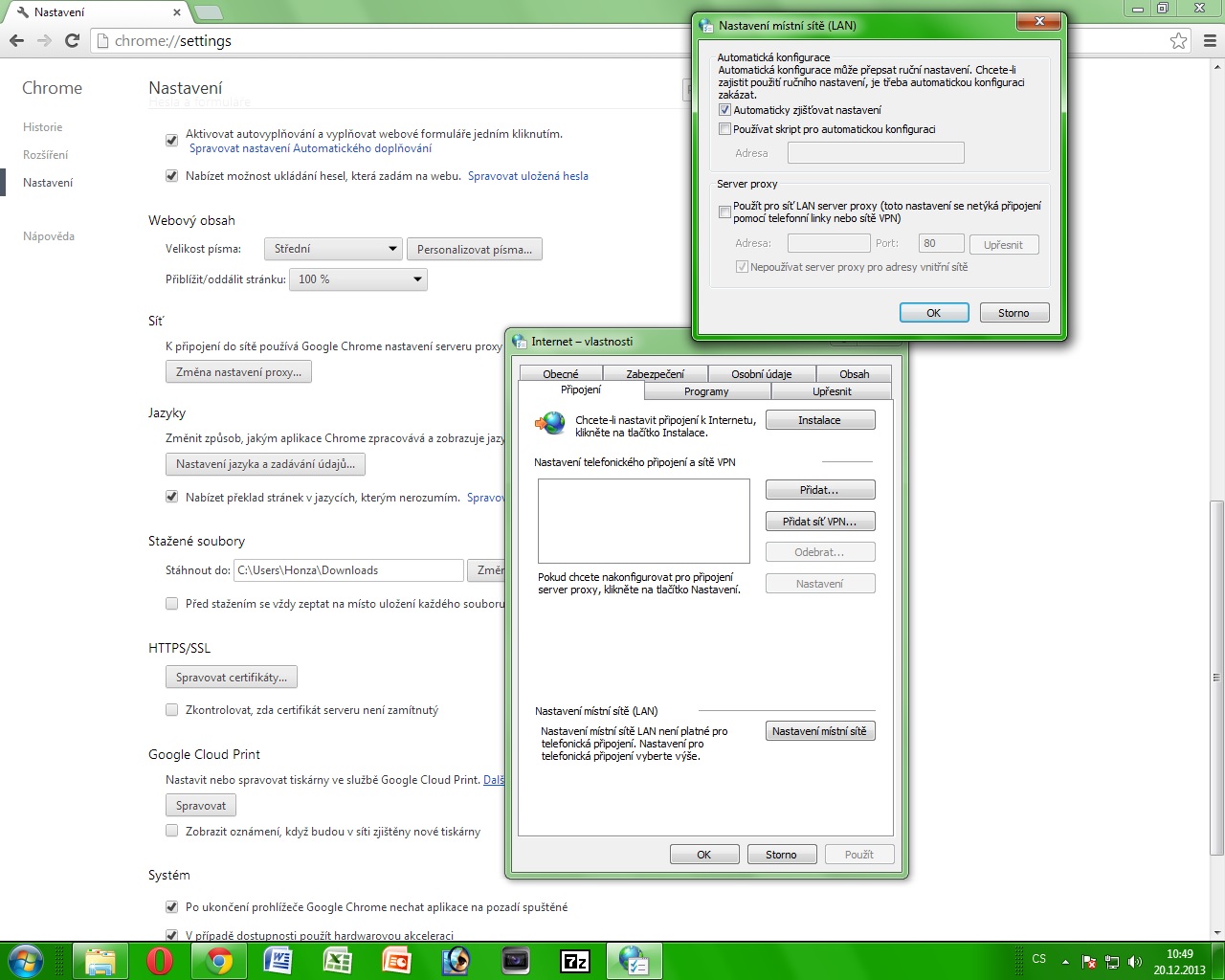
Task: Switch to the Osobní údaje tab
Action: tap(762, 374)
